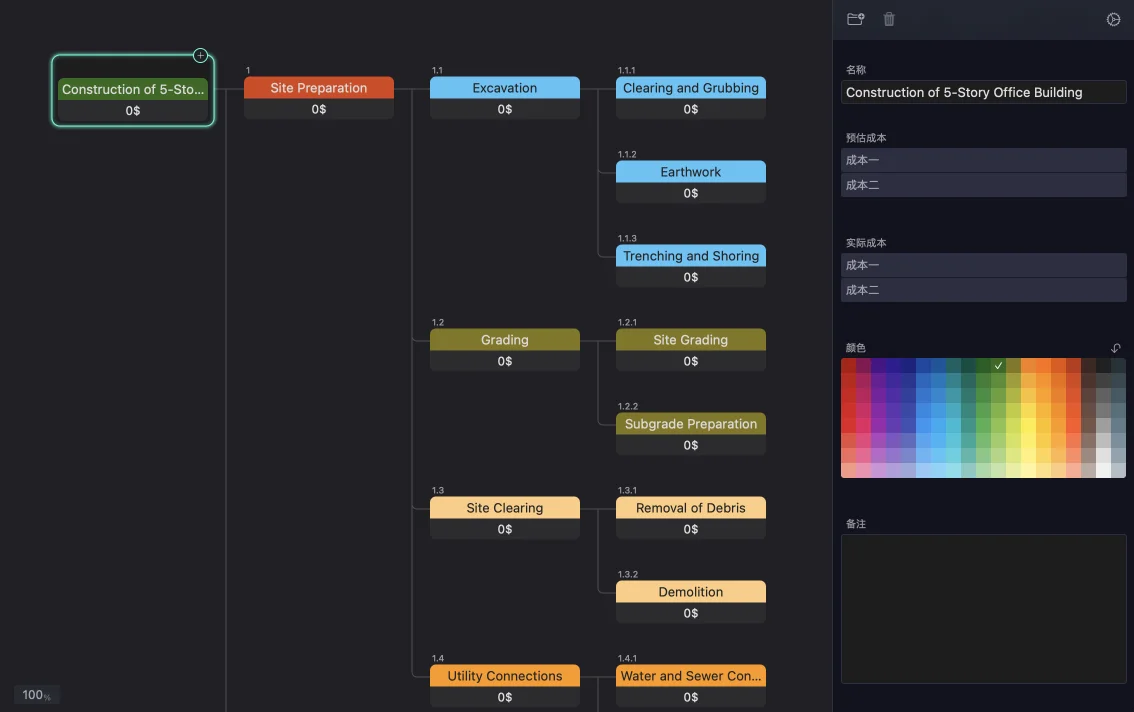Select the Demolition node

pyautogui.click(x=690, y=592)
